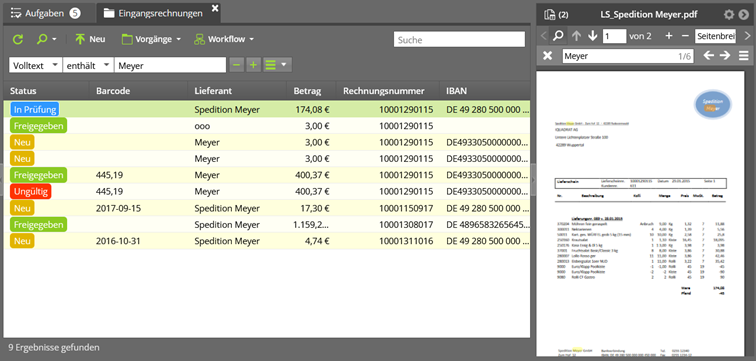
Task: Select invoice number 10001308017
Action: pos(406,225)
